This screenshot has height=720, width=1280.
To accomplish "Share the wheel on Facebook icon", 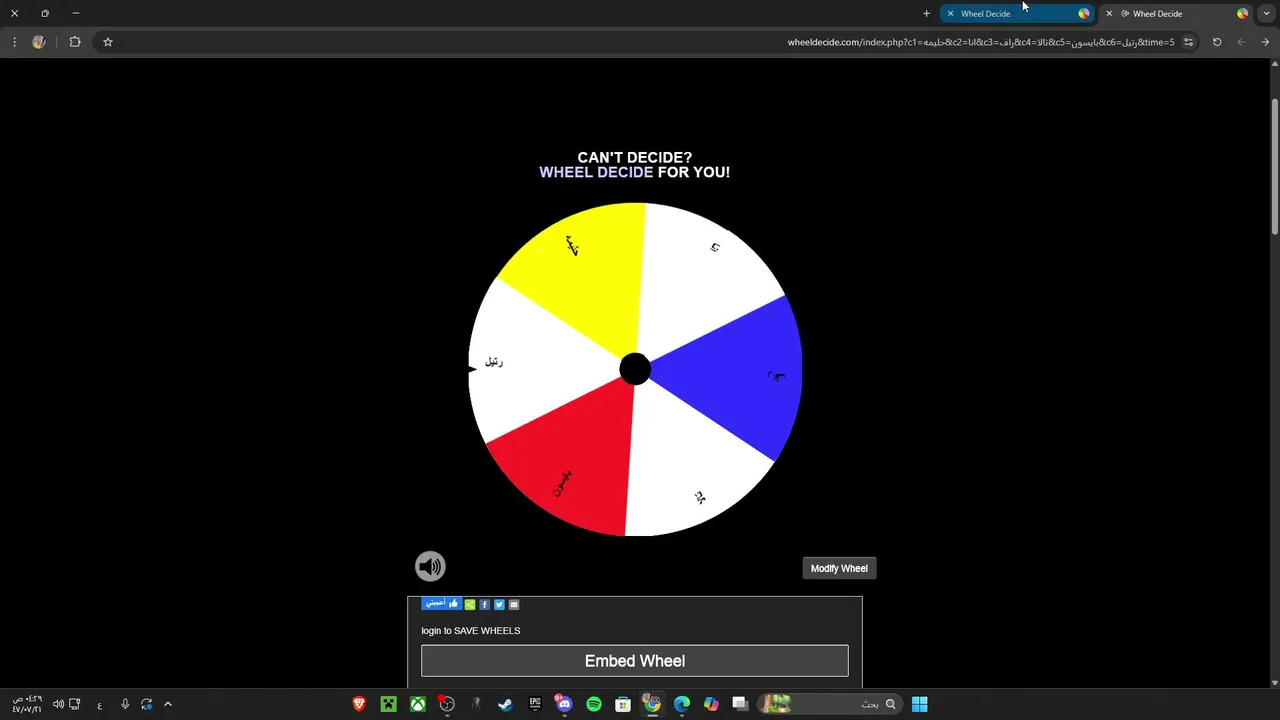I will (x=485, y=604).
